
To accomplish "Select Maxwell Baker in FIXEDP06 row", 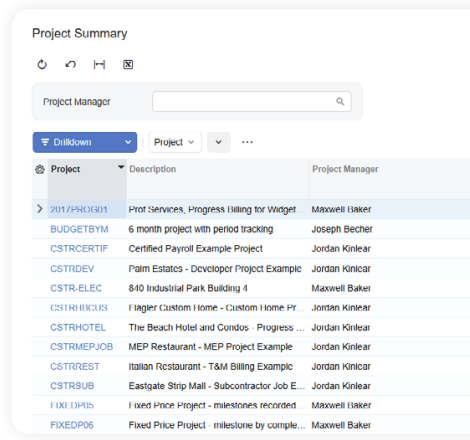I will 341,425.
